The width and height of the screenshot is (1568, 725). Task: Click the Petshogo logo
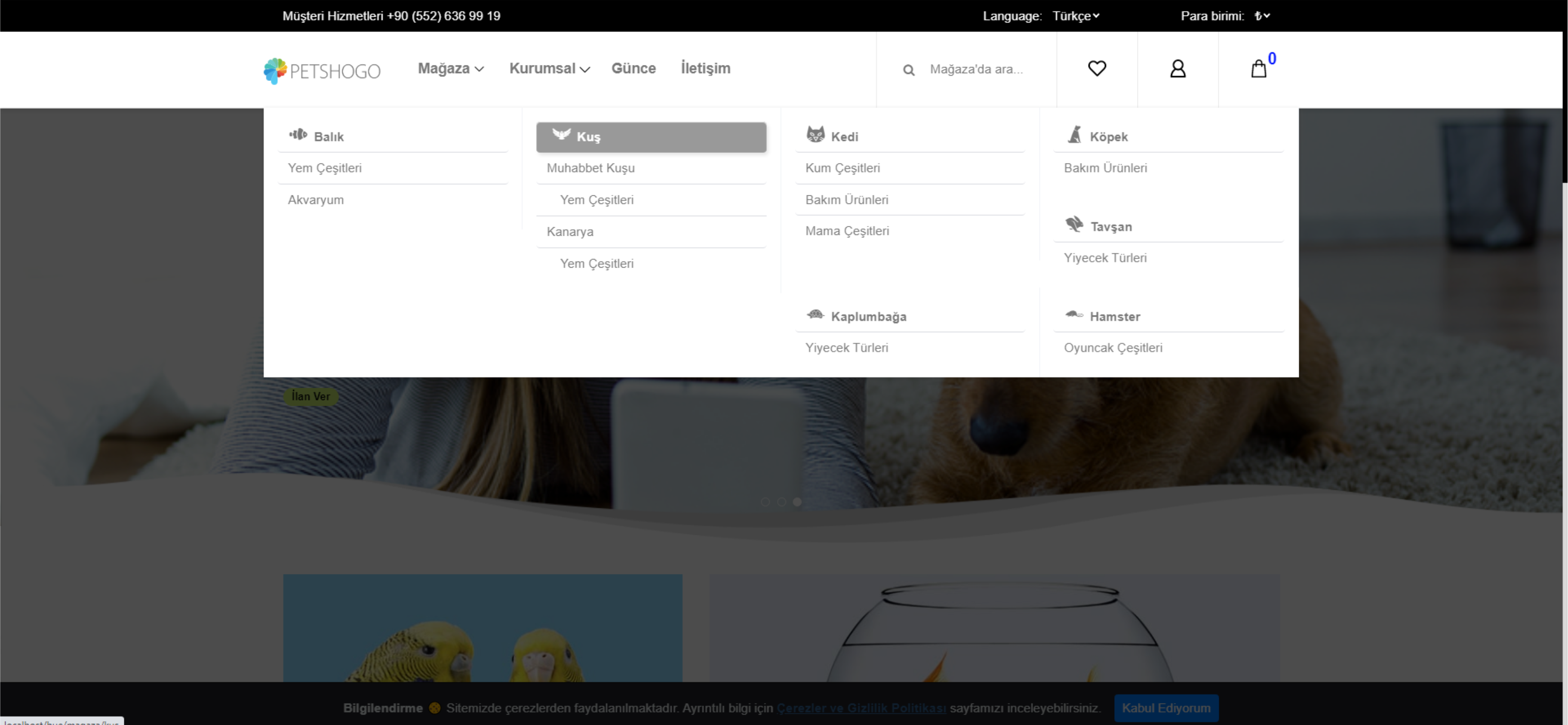pyautogui.click(x=322, y=71)
